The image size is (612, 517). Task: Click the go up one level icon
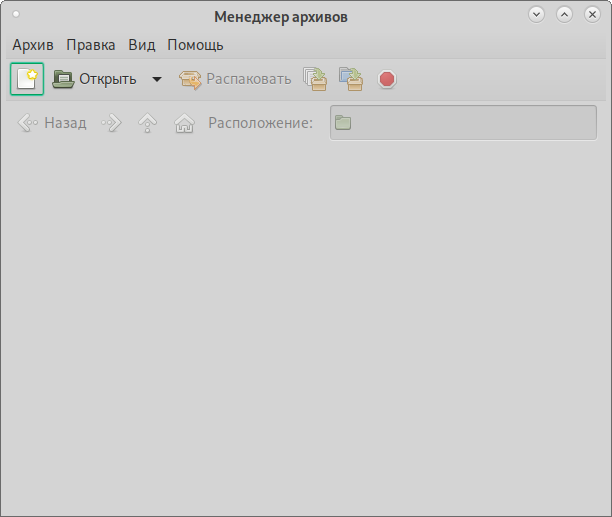tap(148, 123)
